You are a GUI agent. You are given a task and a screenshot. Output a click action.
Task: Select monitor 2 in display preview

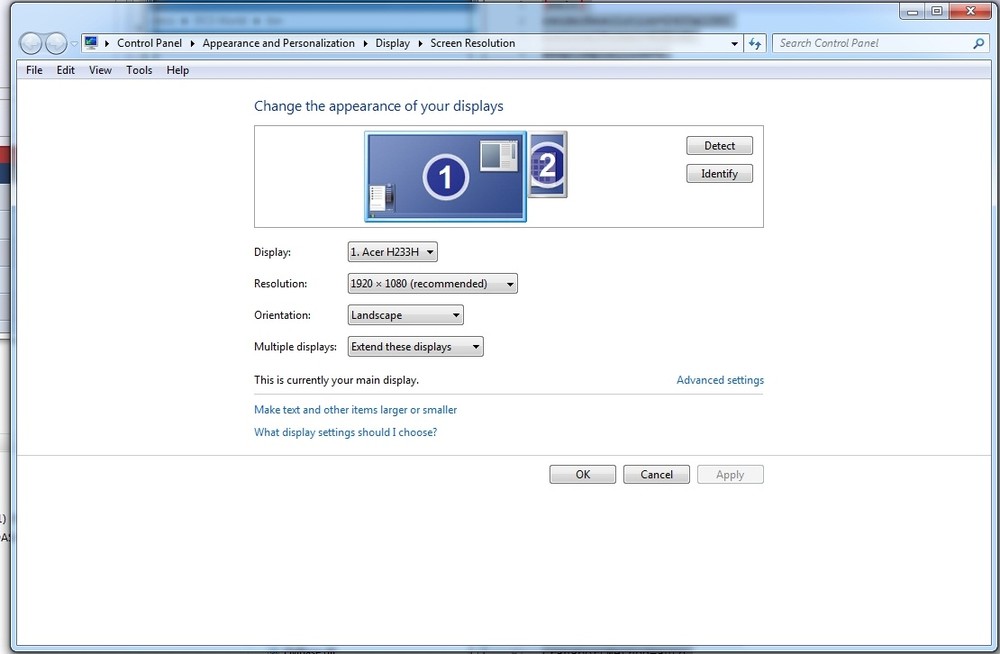tap(548, 165)
